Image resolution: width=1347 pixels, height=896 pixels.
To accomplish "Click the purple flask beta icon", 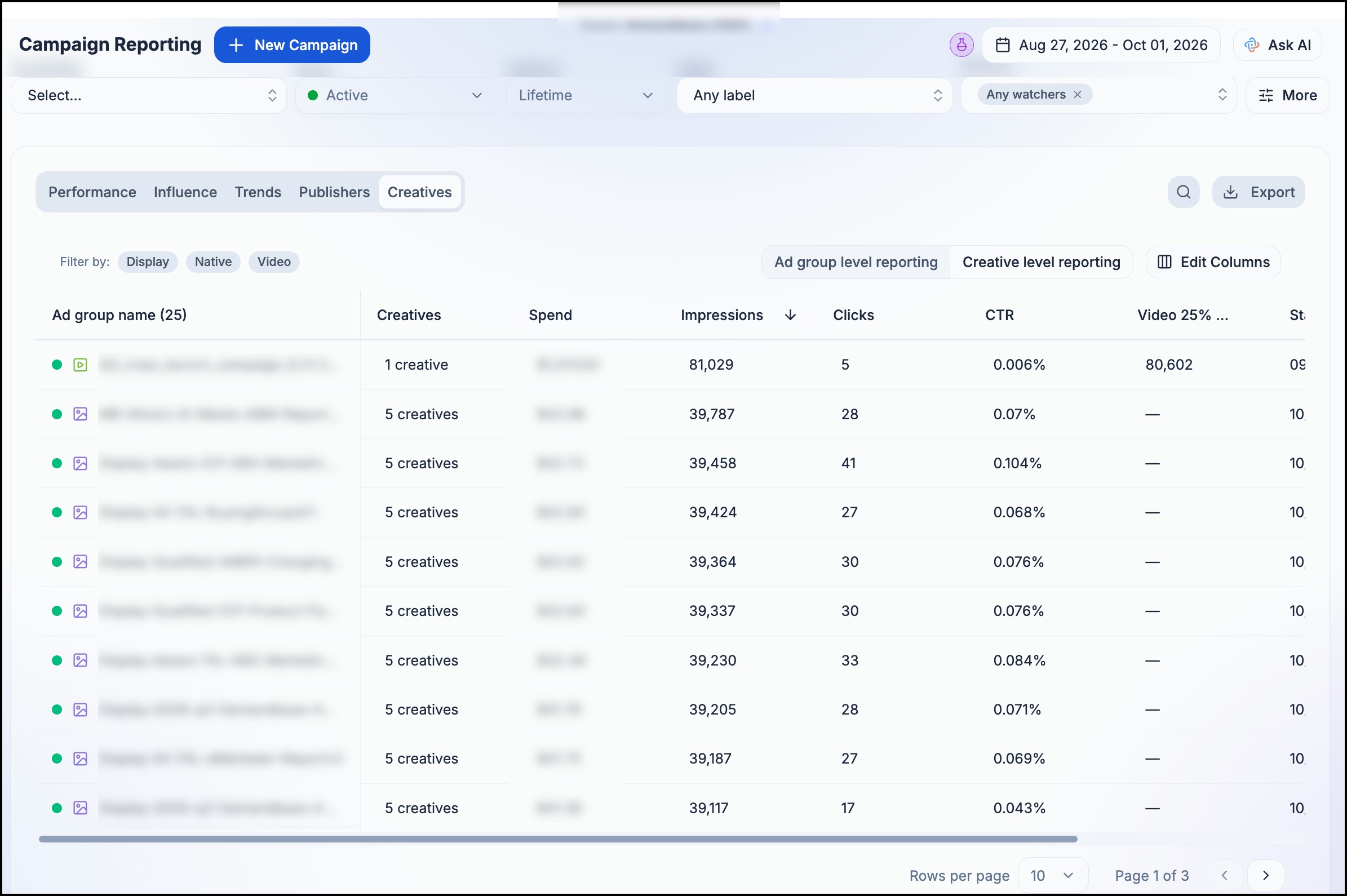I will tap(961, 45).
